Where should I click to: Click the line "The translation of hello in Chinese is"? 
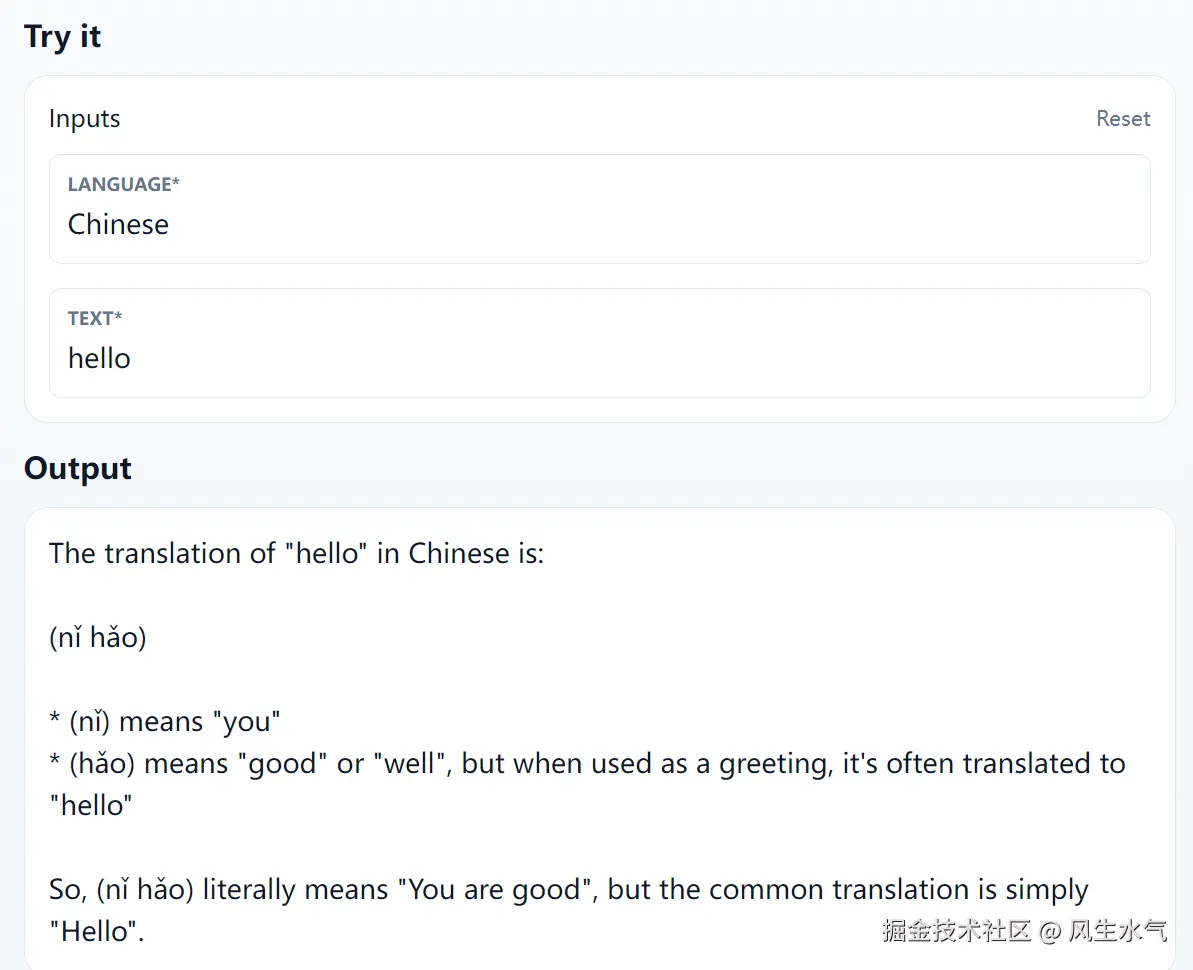296,553
